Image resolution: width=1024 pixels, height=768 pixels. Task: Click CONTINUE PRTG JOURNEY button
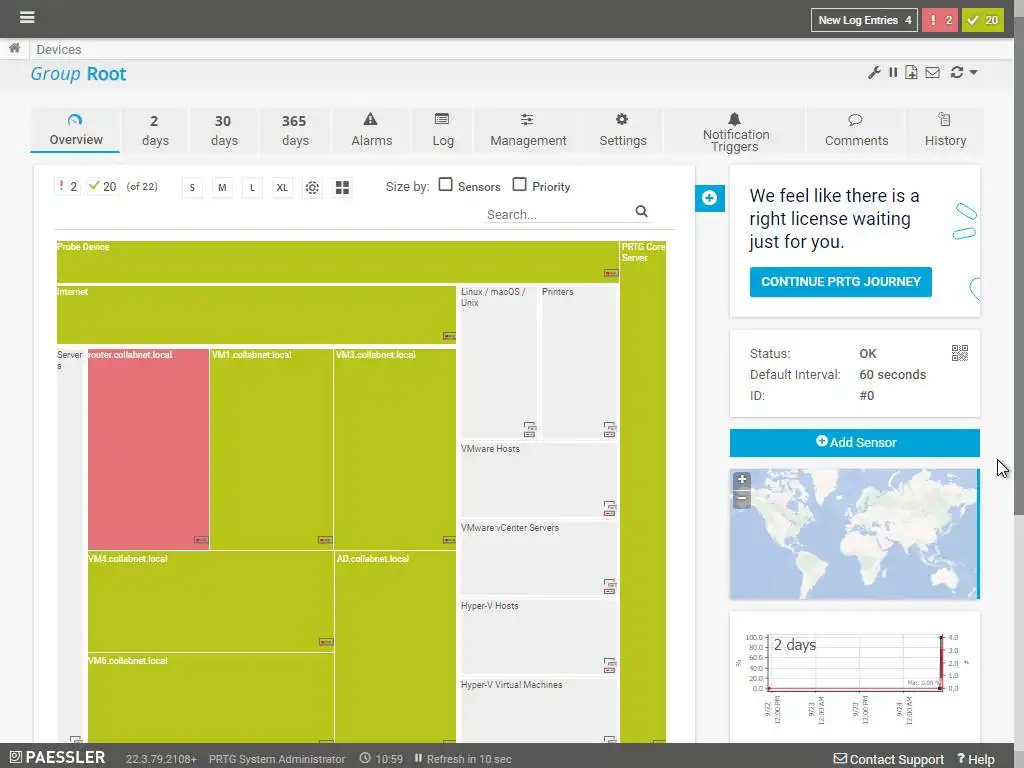(x=840, y=282)
